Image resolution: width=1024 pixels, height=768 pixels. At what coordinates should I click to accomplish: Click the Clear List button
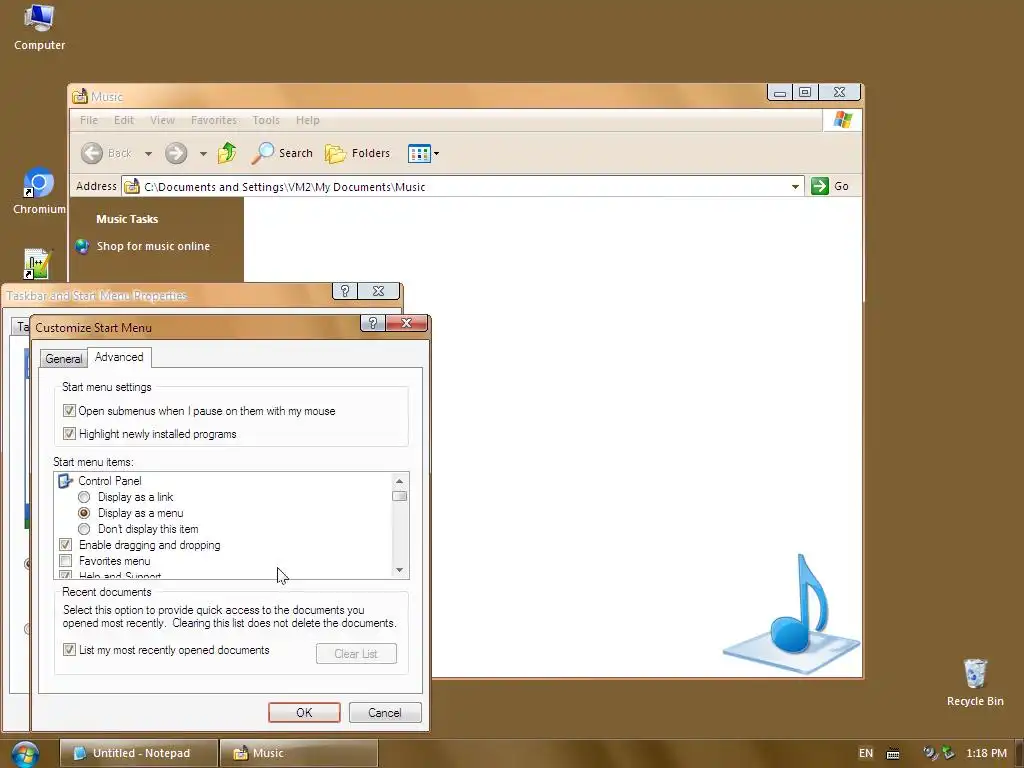point(356,654)
